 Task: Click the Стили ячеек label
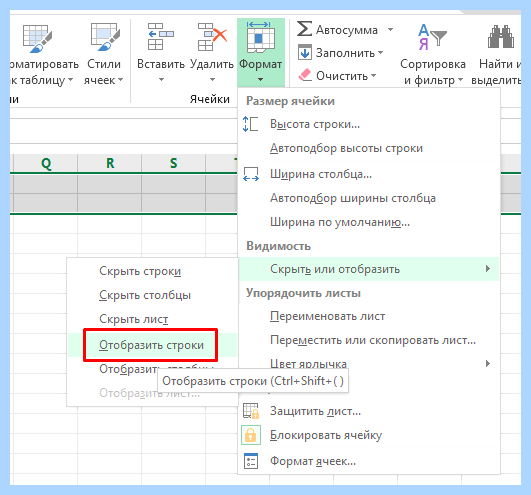click(104, 72)
